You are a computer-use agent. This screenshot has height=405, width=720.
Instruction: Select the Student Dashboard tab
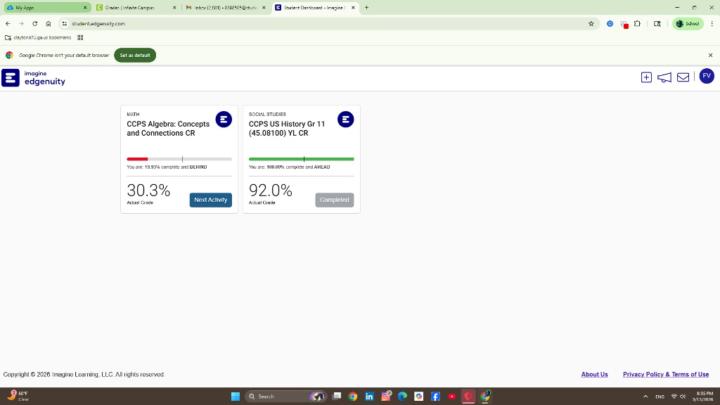coord(315,8)
